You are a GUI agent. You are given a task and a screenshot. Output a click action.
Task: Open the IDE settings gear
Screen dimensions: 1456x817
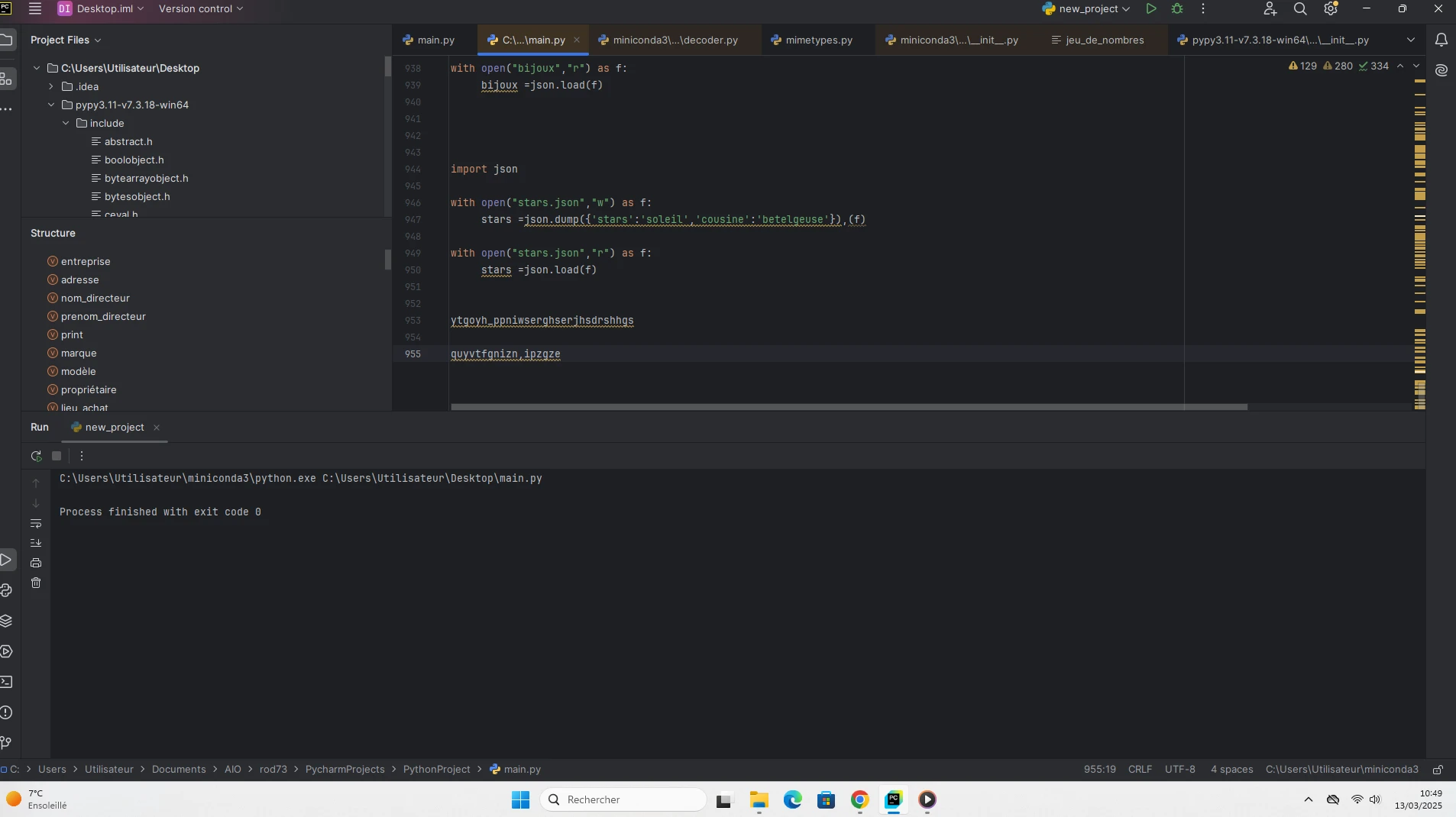coord(1331,9)
